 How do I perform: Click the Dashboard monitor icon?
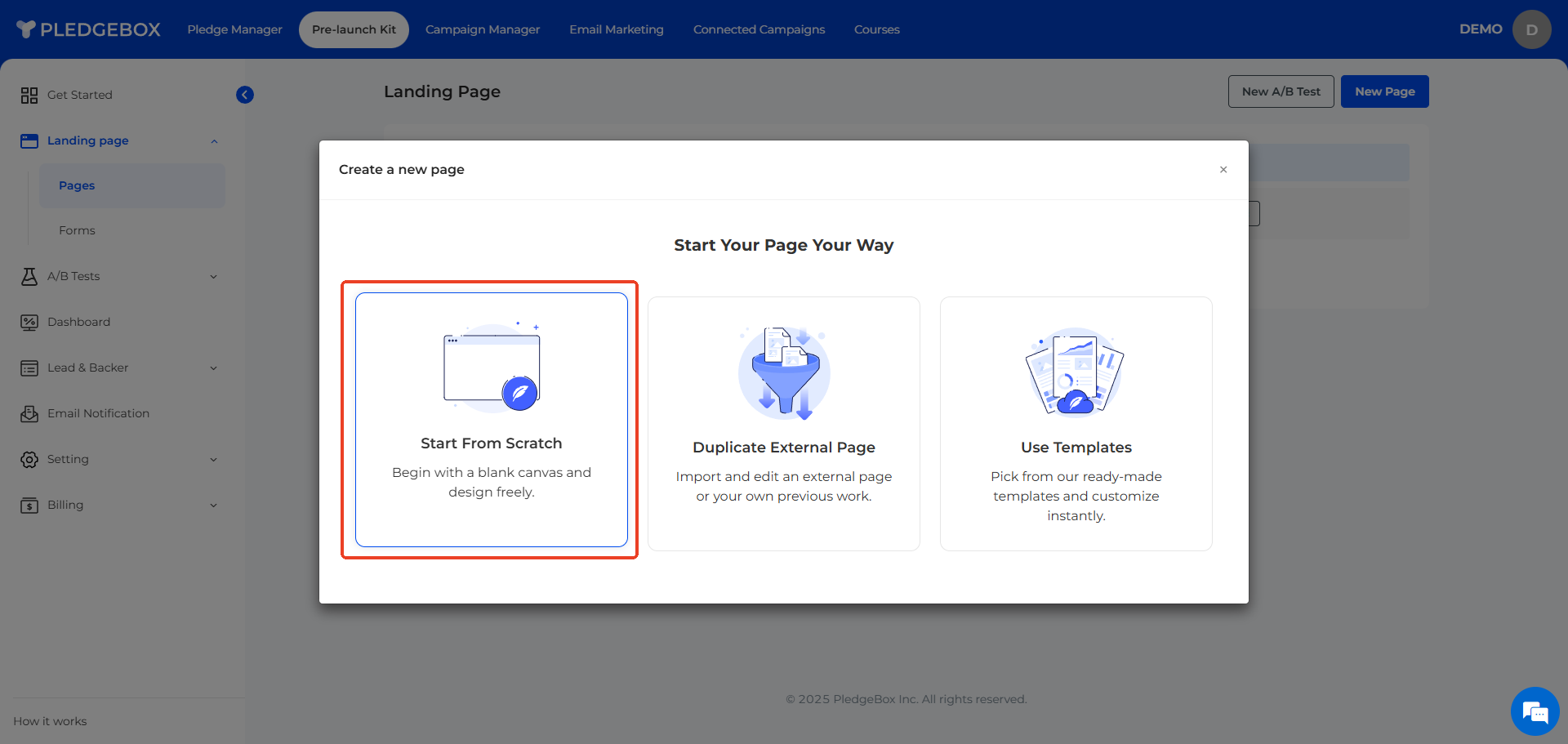tap(29, 323)
